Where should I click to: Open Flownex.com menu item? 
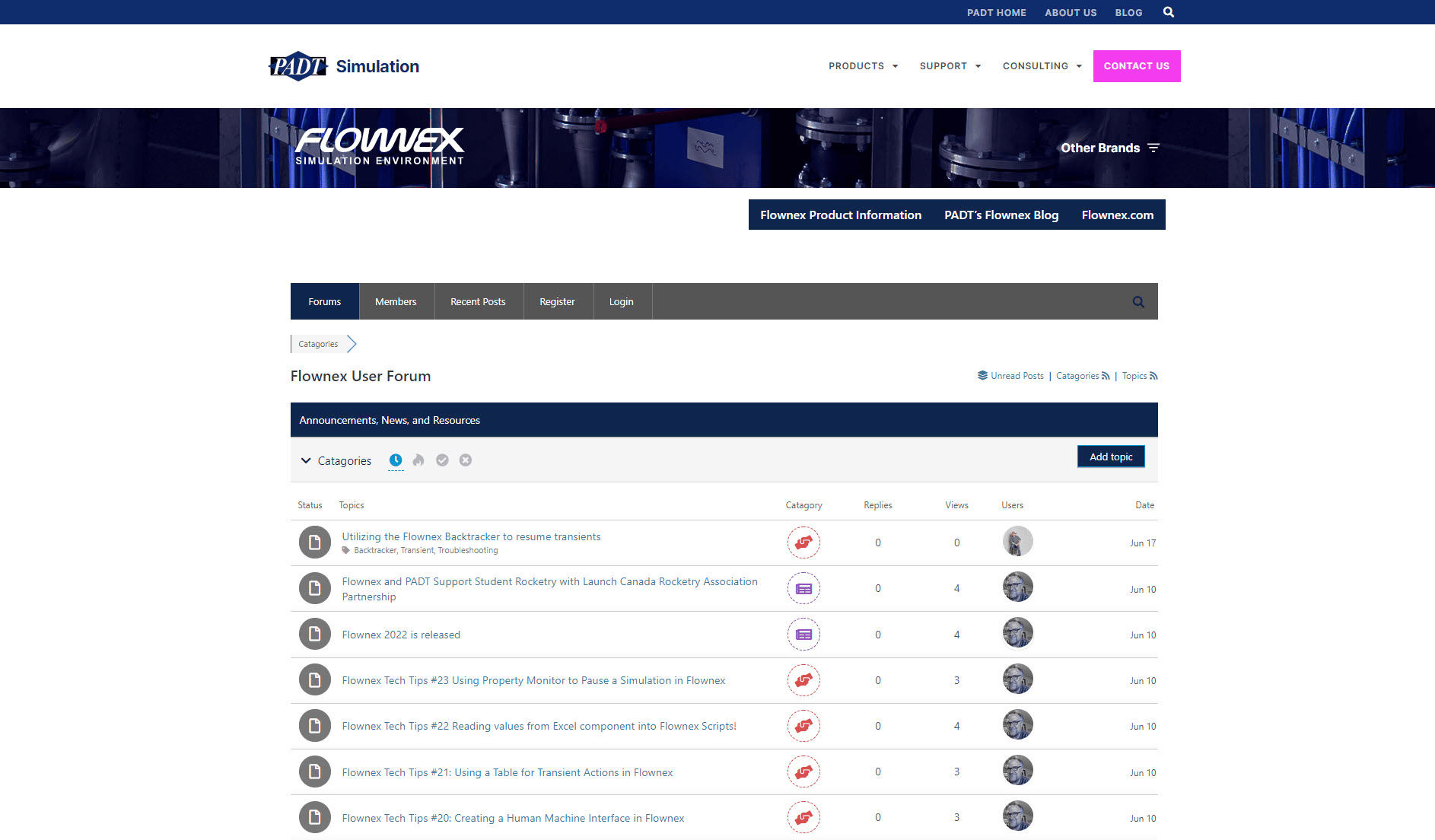[x=1118, y=215]
